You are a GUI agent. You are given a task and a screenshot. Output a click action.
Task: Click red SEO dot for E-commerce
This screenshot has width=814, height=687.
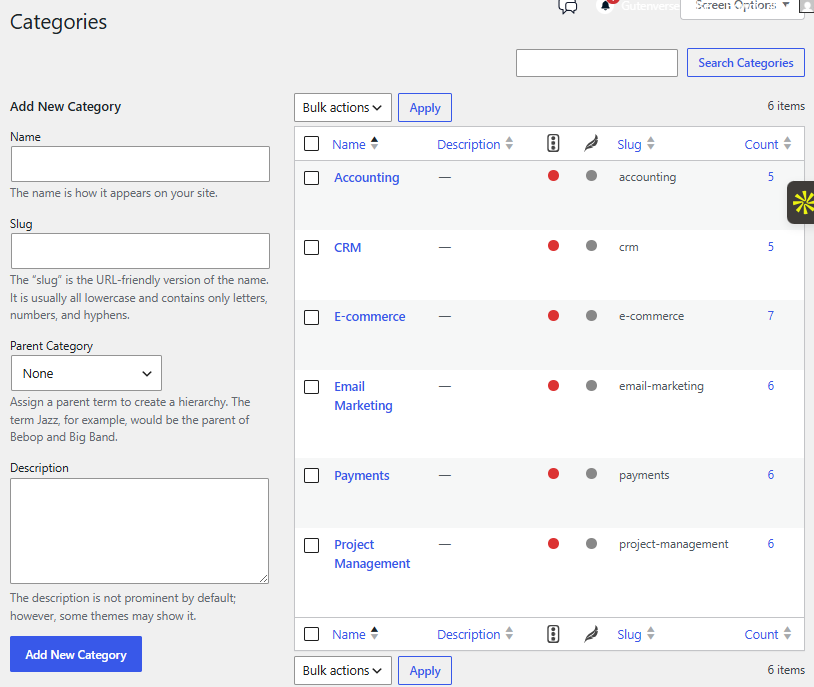tap(553, 315)
